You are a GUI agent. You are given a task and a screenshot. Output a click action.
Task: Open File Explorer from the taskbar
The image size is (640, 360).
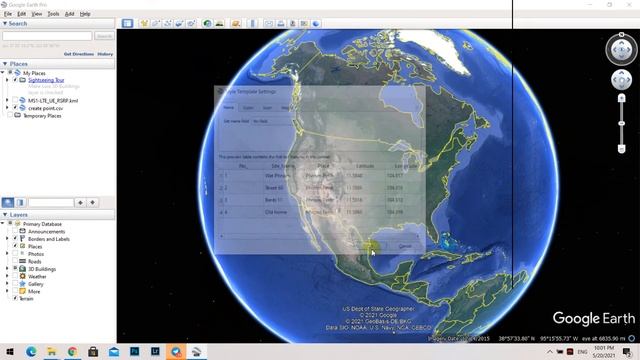click(51, 351)
